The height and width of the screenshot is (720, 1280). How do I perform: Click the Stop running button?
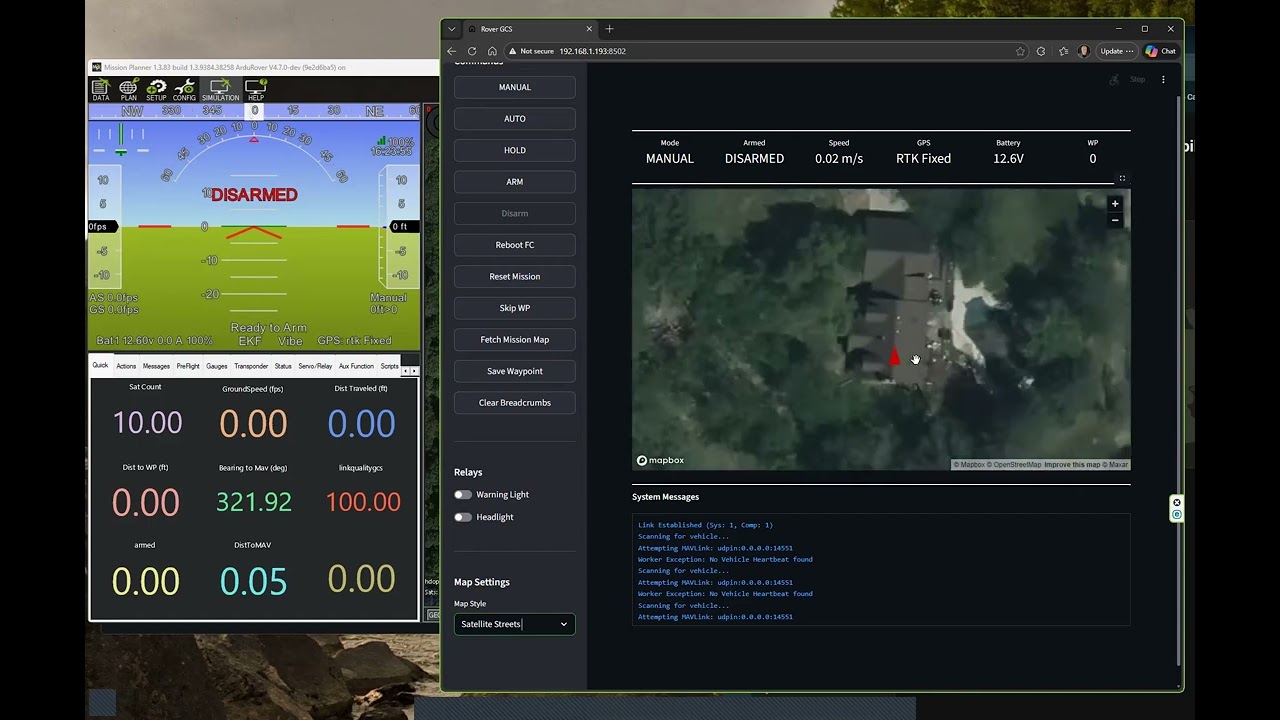[1137, 79]
